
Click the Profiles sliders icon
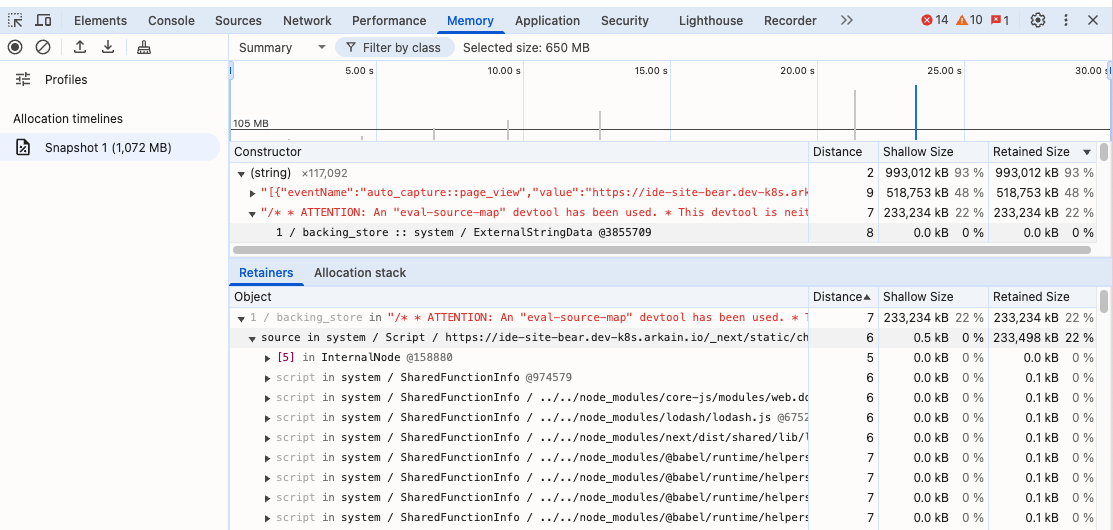pos(23,79)
